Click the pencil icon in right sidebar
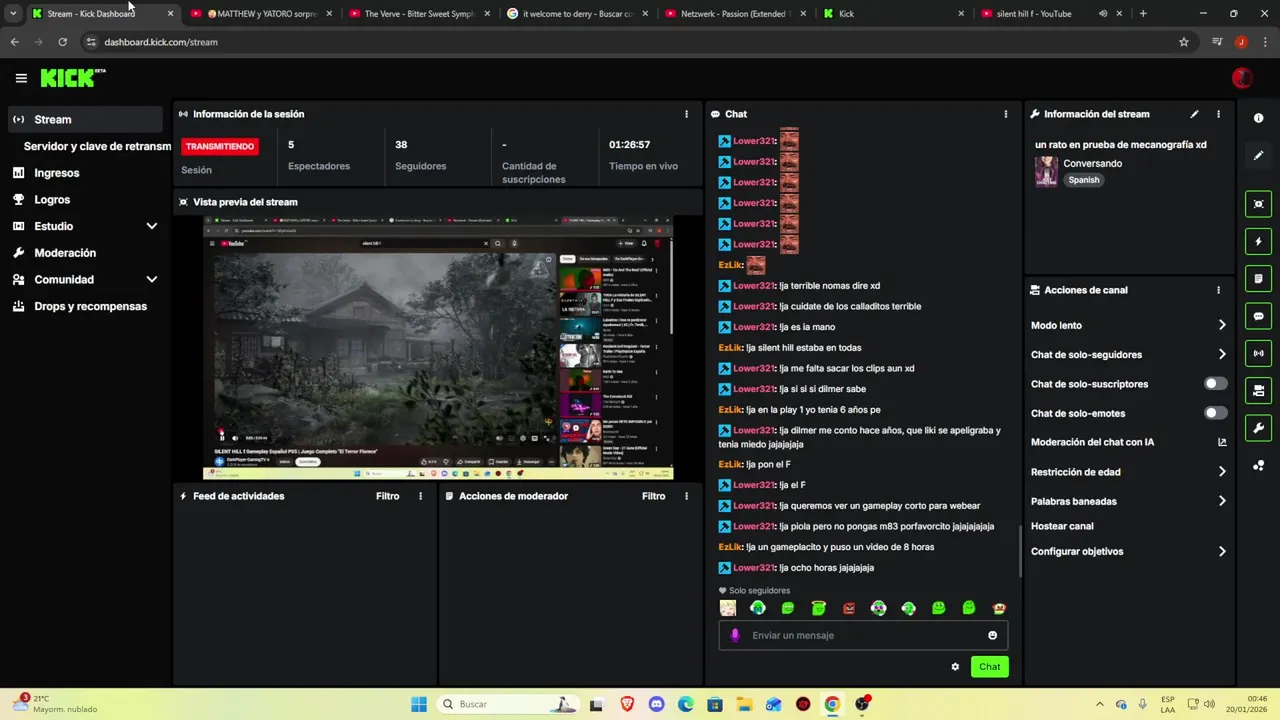 point(1258,155)
